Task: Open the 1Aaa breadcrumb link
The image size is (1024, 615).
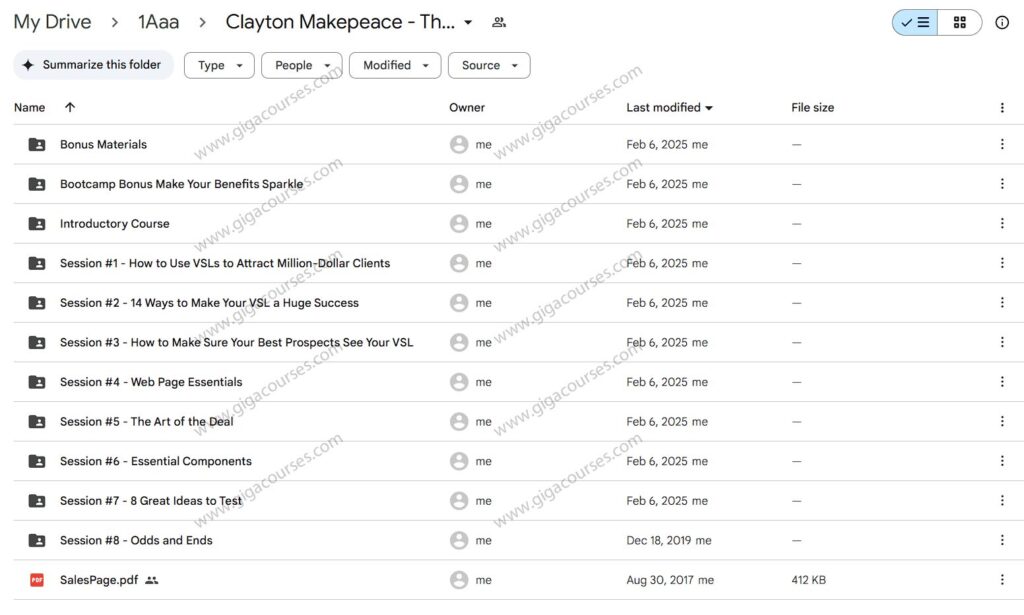Action: [159, 21]
